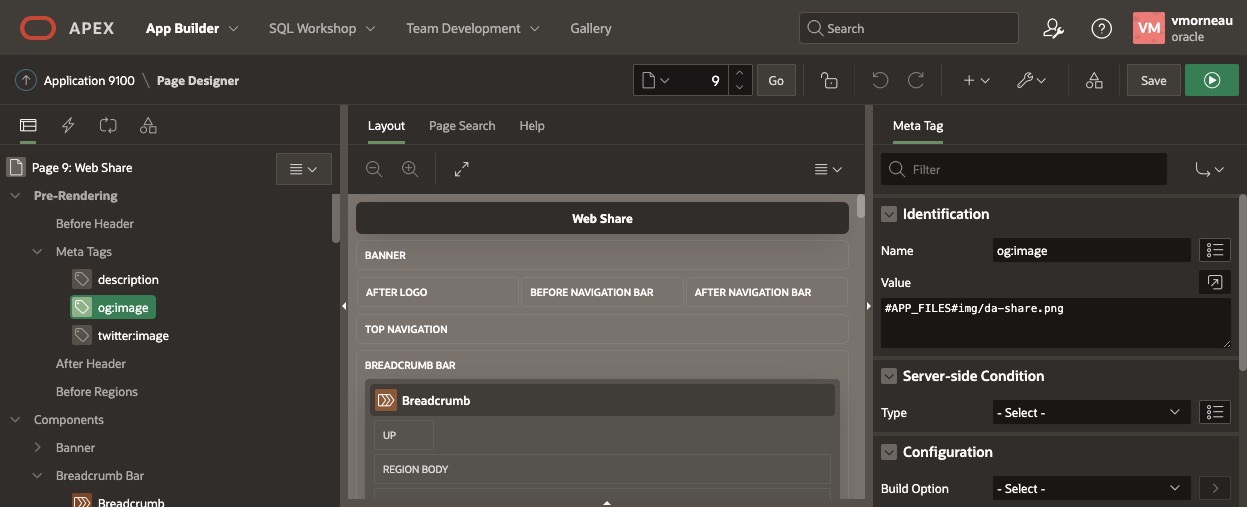1247x507 pixels.
Task: Expand the layout to full screen
Action: [x=461, y=169]
